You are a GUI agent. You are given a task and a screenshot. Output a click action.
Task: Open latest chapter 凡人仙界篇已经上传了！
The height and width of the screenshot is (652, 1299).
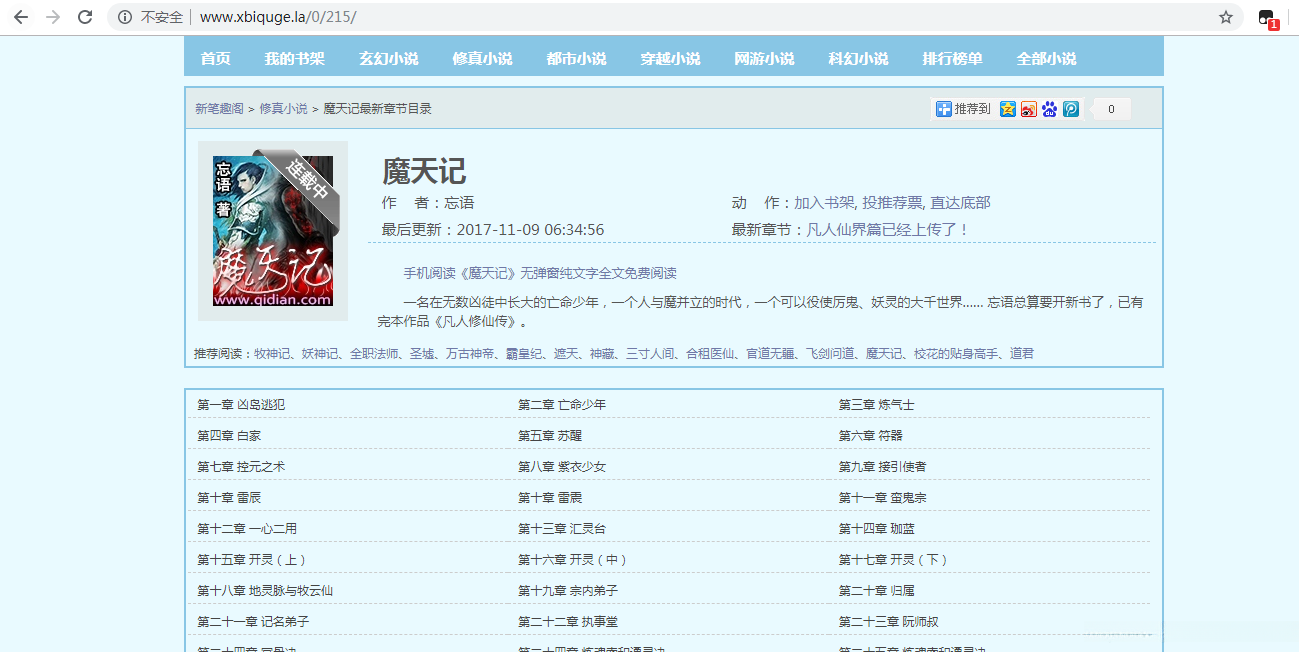888,230
